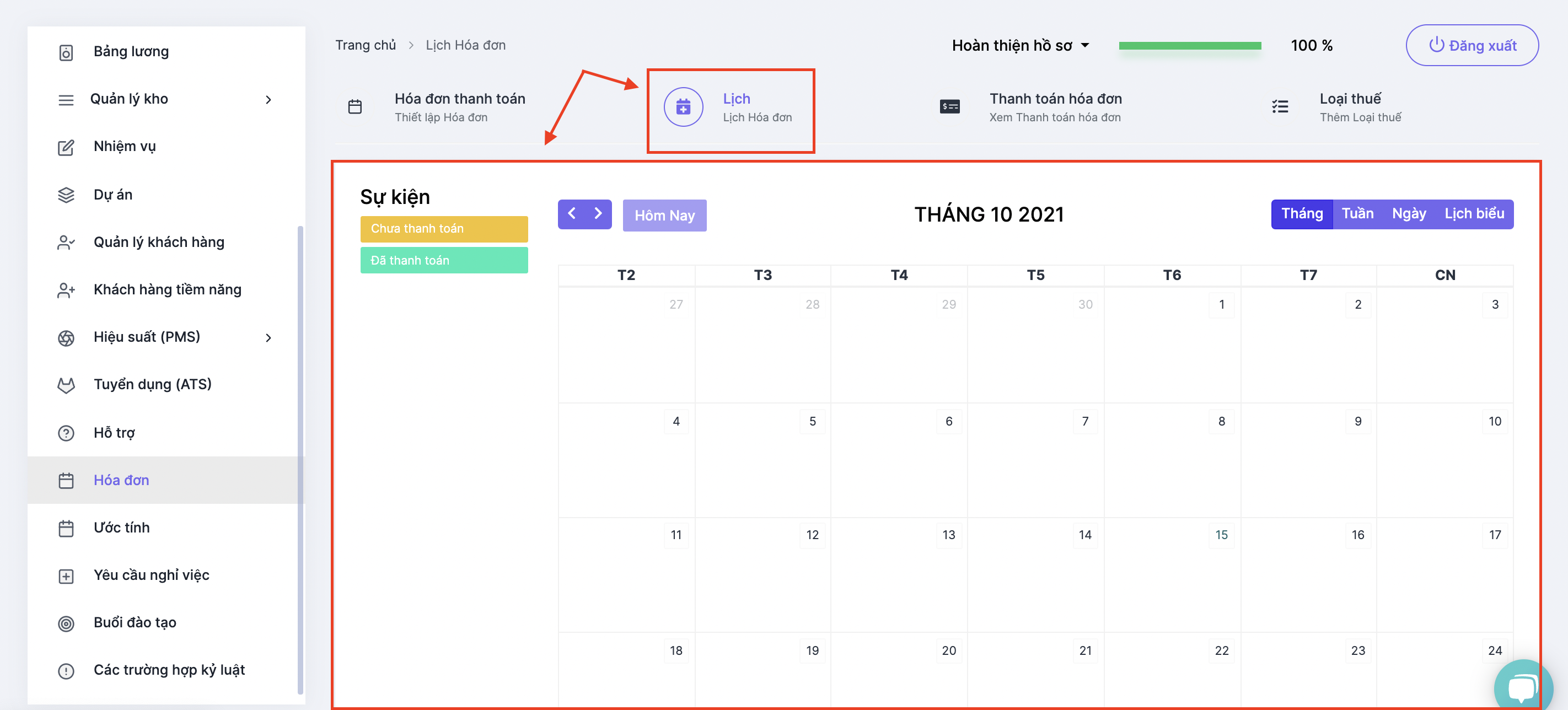Select day 1 in the calendar
Image resolution: width=1568 pixels, height=710 pixels.
point(1221,305)
